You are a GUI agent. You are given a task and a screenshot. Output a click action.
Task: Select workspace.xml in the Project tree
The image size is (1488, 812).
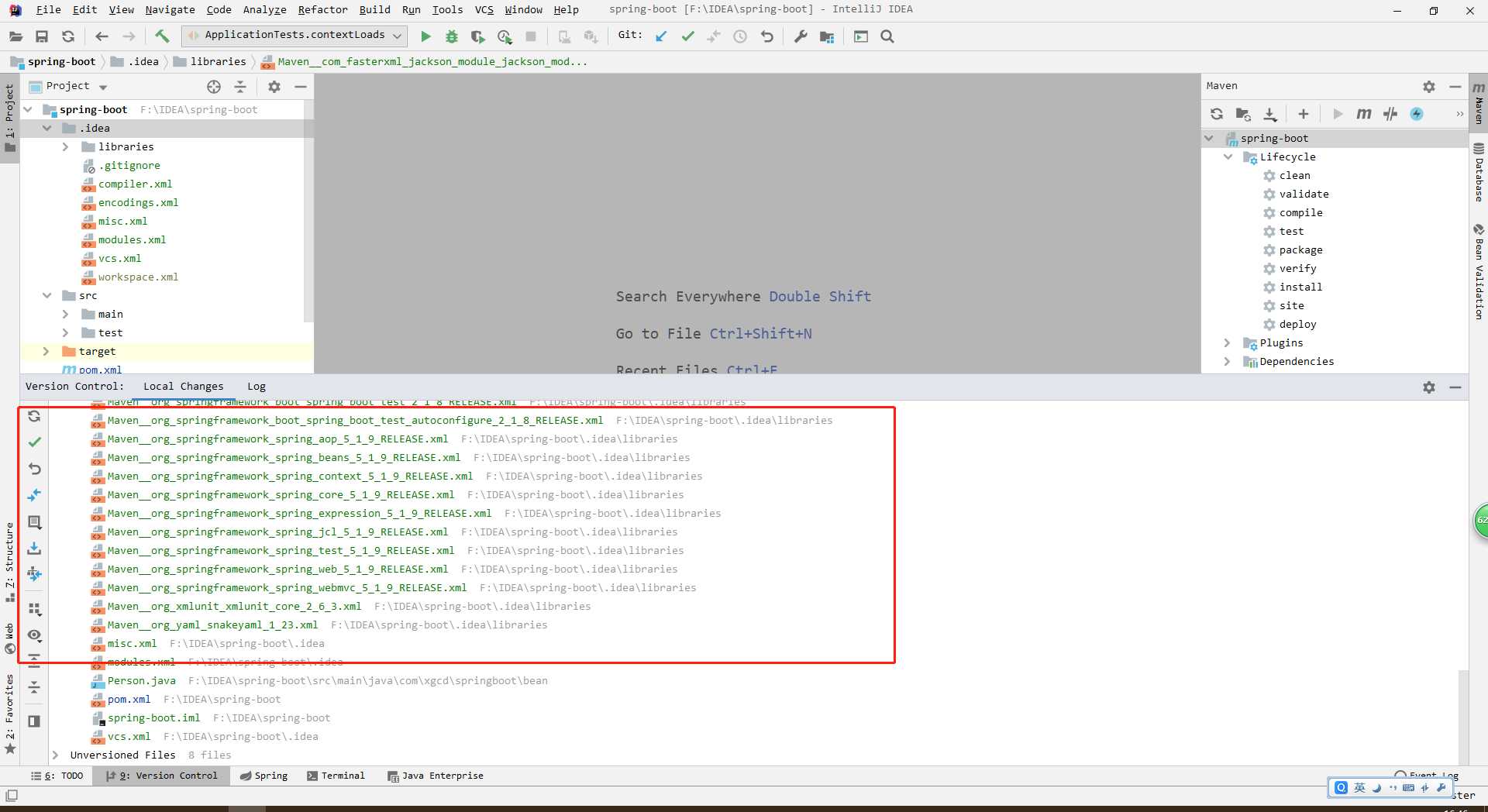coord(138,277)
